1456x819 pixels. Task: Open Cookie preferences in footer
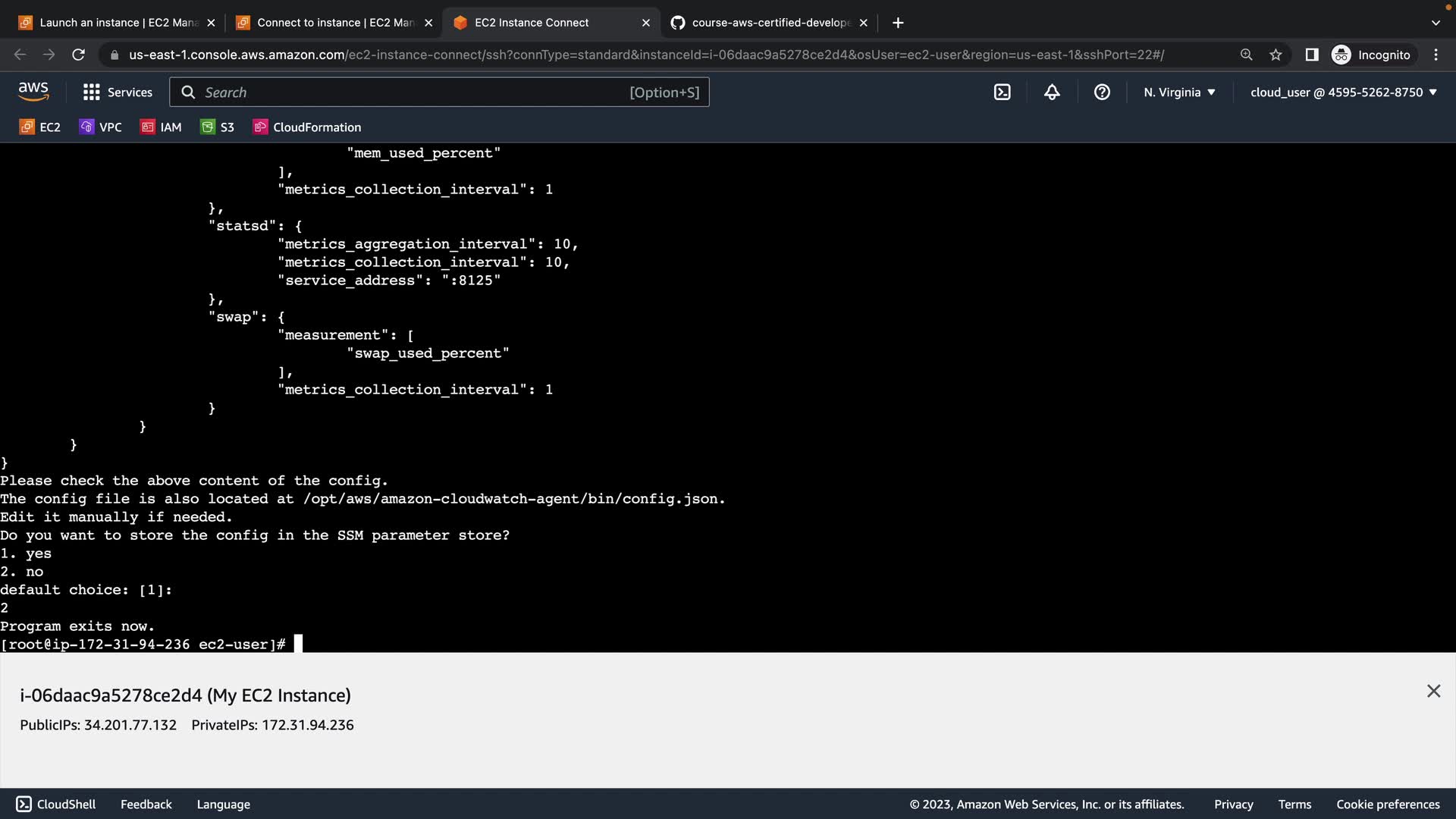coord(1388,805)
